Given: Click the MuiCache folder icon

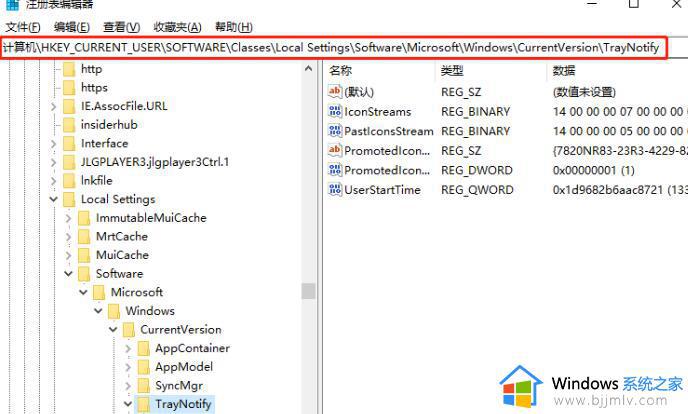Looking at the screenshot, I should [84, 255].
